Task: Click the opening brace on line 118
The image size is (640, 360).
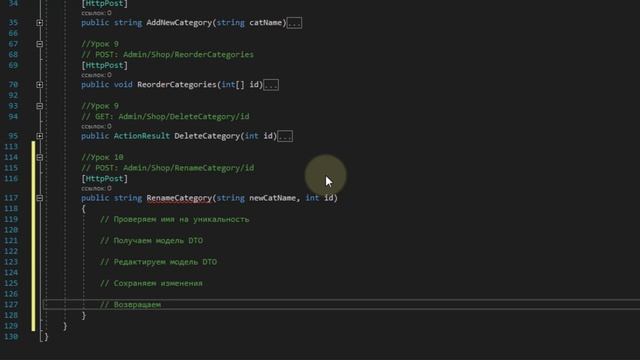Action: (84, 209)
